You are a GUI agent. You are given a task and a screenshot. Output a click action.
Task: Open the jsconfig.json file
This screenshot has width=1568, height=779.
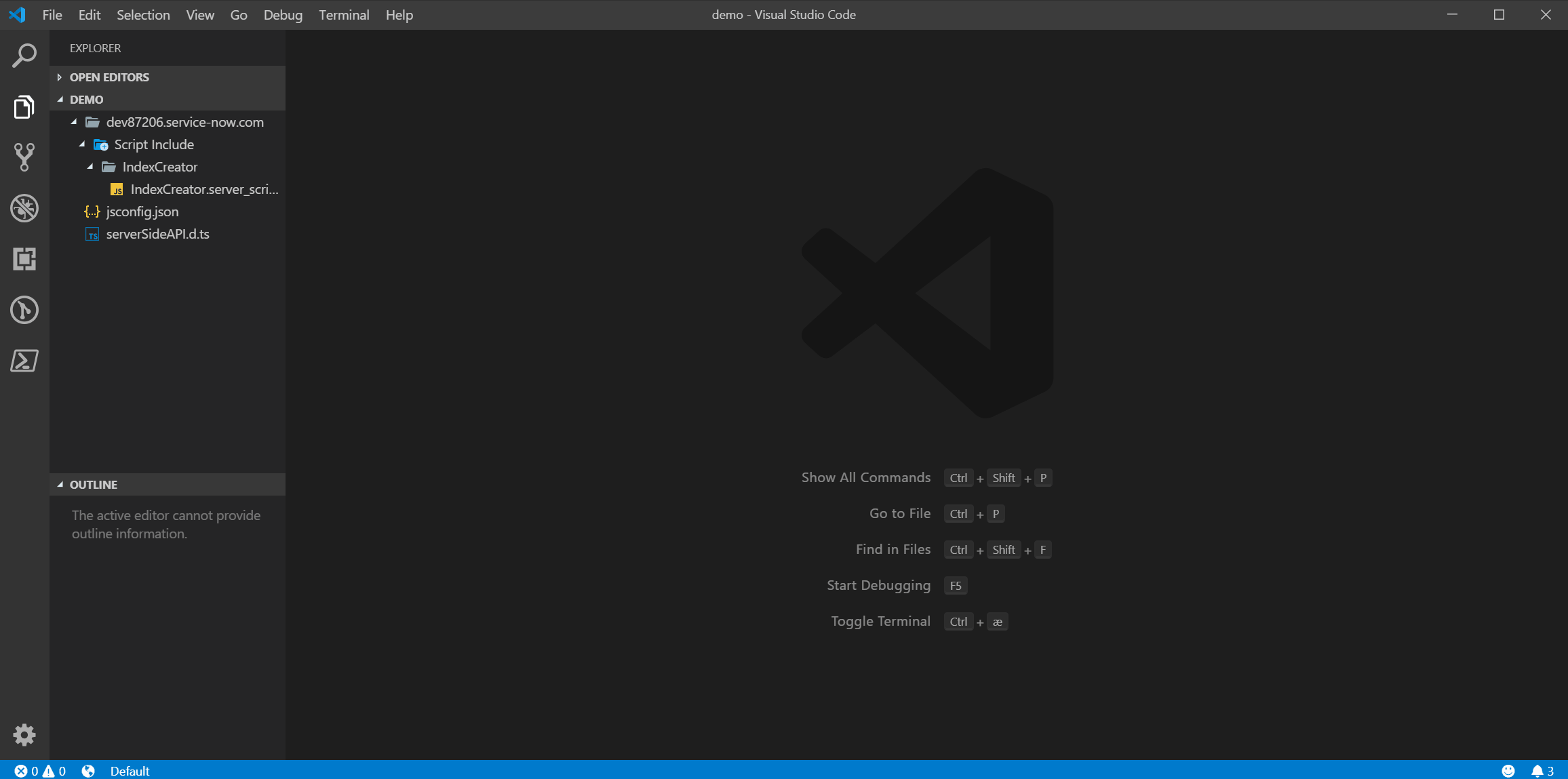click(x=142, y=212)
